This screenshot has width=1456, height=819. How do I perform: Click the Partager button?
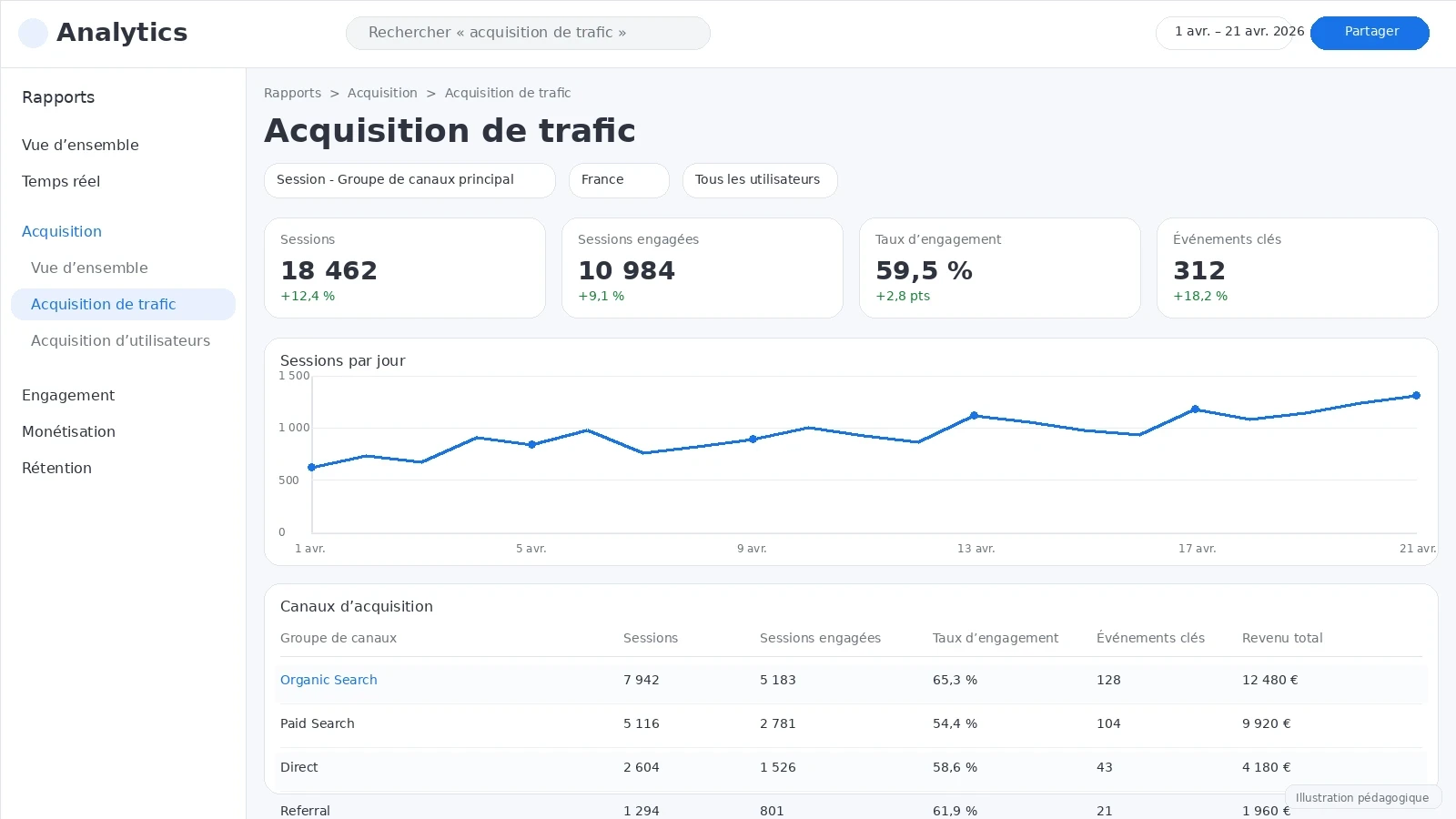(1370, 33)
